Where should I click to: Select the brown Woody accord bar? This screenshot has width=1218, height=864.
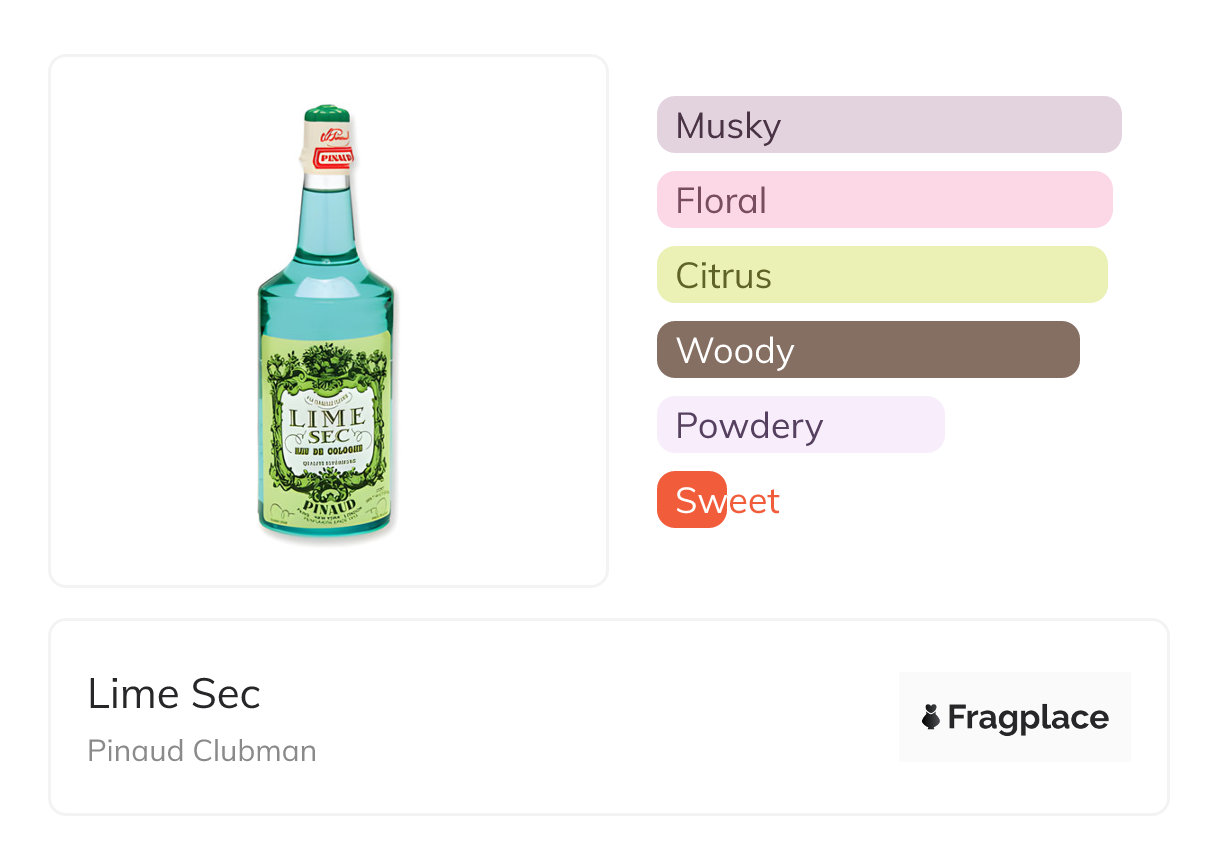[x=867, y=350]
